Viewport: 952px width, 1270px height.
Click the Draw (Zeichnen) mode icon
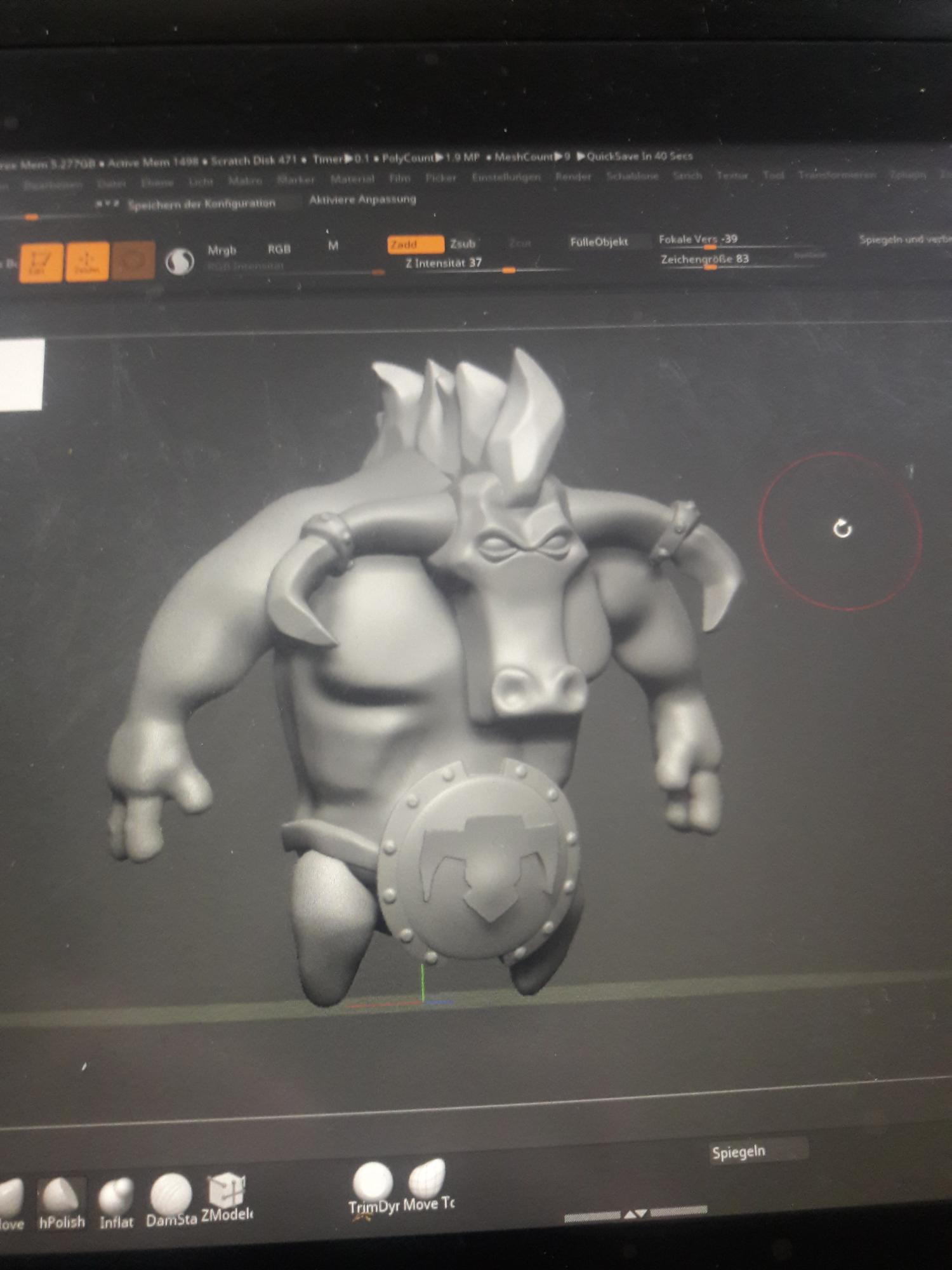87,261
